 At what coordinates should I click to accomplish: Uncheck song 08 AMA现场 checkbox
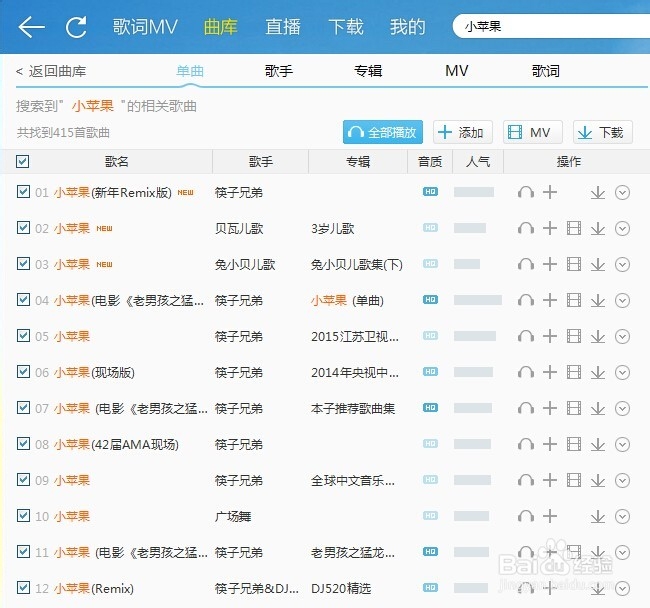(x=23, y=443)
